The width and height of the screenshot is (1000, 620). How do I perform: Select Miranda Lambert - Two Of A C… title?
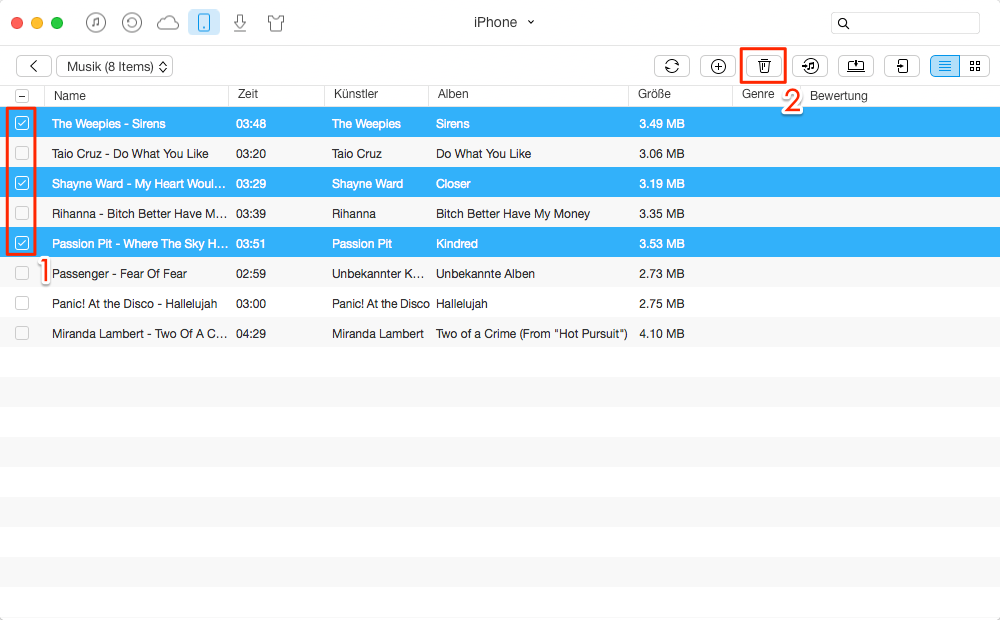click(139, 334)
